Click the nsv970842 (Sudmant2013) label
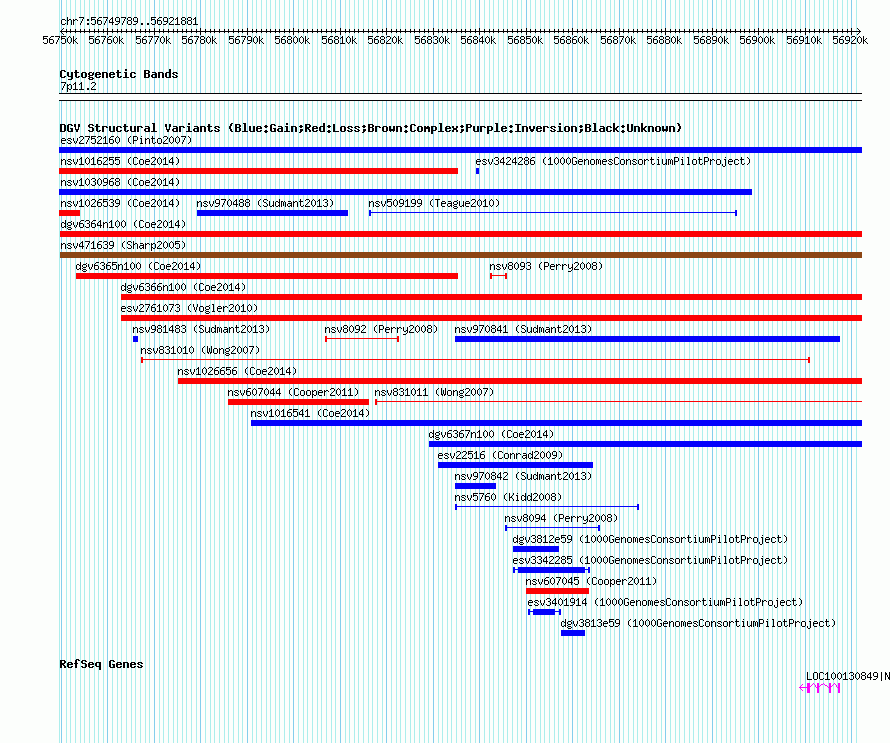This screenshot has height=743, width=890. pos(523,476)
